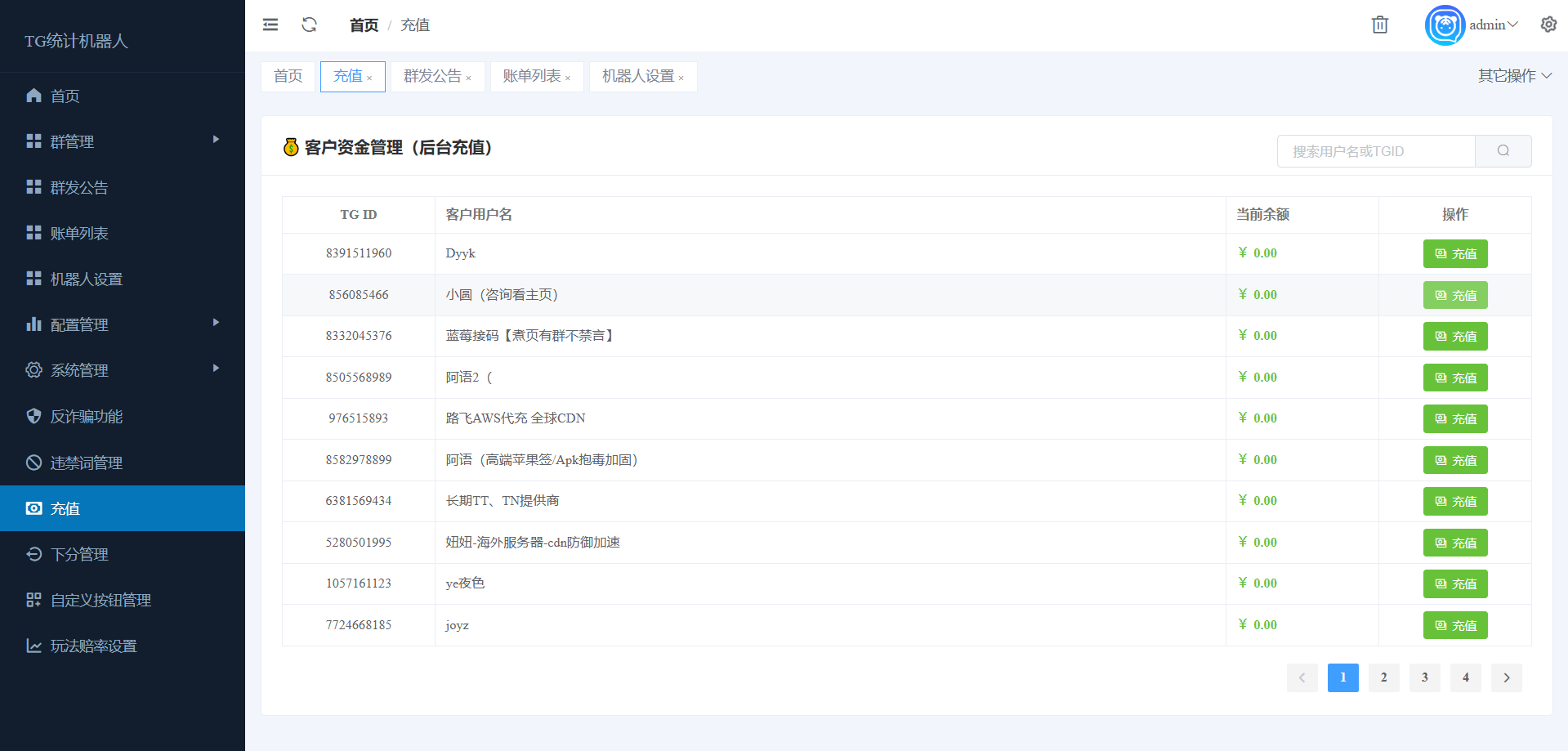Open 下分管理 in the sidebar
Screen dimensions: 1568x751
(79, 554)
